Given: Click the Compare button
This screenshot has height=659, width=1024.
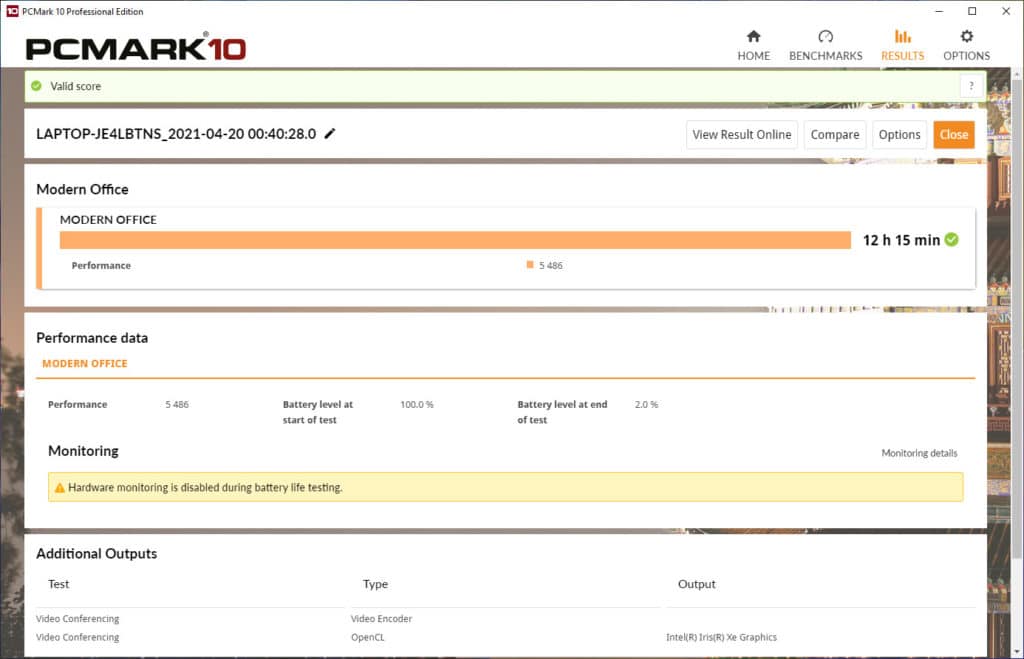Looking at the screenshot, I should click(835, 135).
